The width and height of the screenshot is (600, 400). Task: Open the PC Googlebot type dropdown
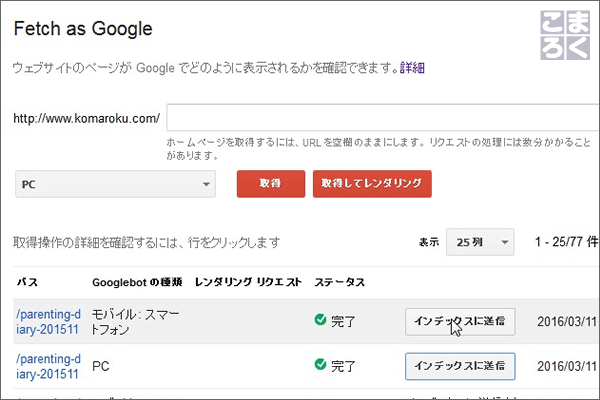coord(115,184)
